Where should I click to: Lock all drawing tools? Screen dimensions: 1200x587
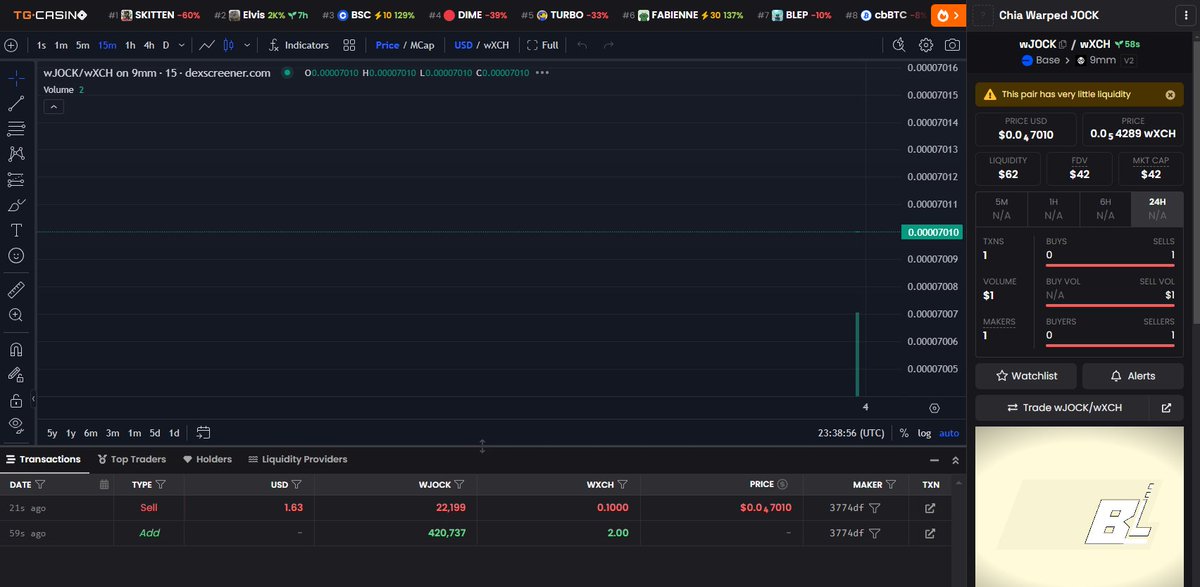coord(16,400)
